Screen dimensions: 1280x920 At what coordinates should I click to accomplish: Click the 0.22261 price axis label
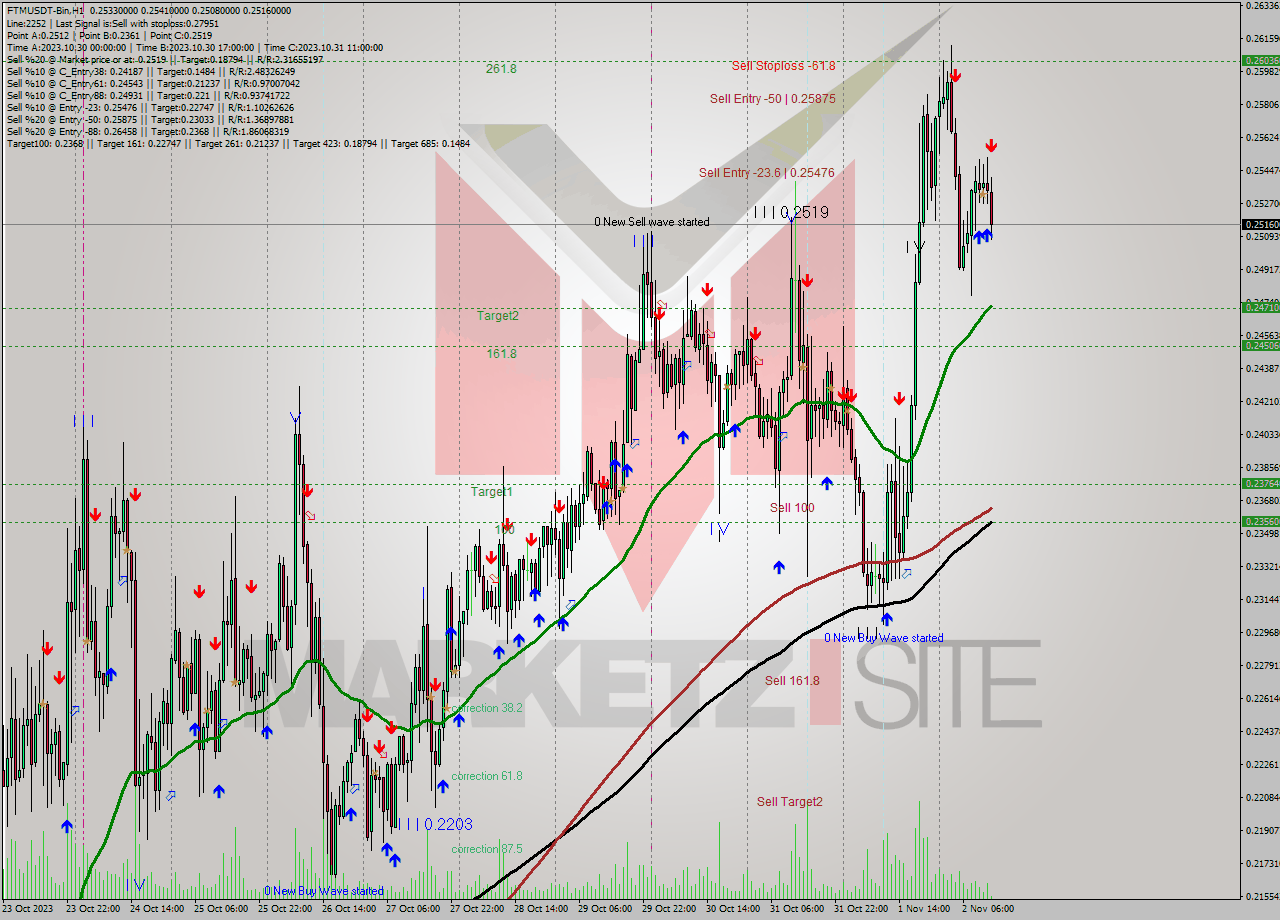click(x=1262, y=764)
